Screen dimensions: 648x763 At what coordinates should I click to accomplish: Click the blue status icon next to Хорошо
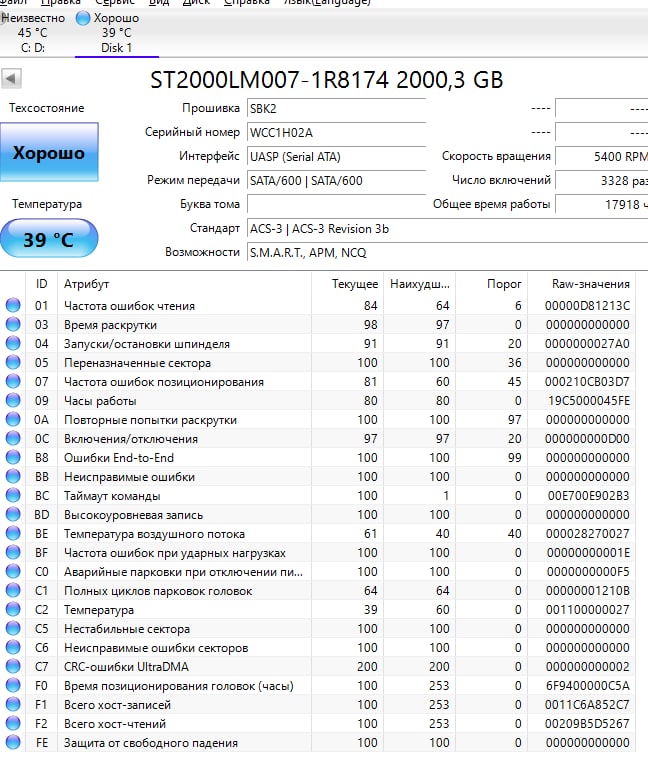point(83,18)
